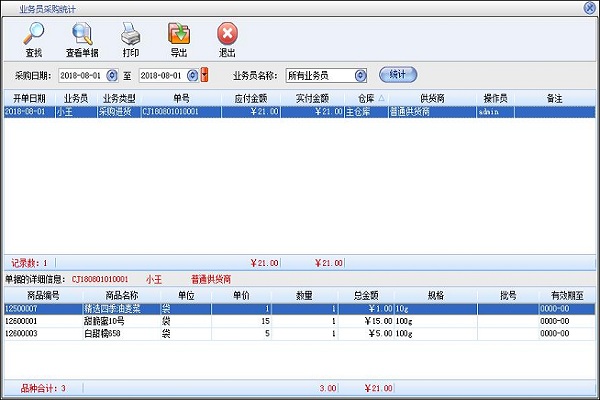Click the 导出 (Export) icon
This screenshot has width=600, height=400.
tap(178, 35)
